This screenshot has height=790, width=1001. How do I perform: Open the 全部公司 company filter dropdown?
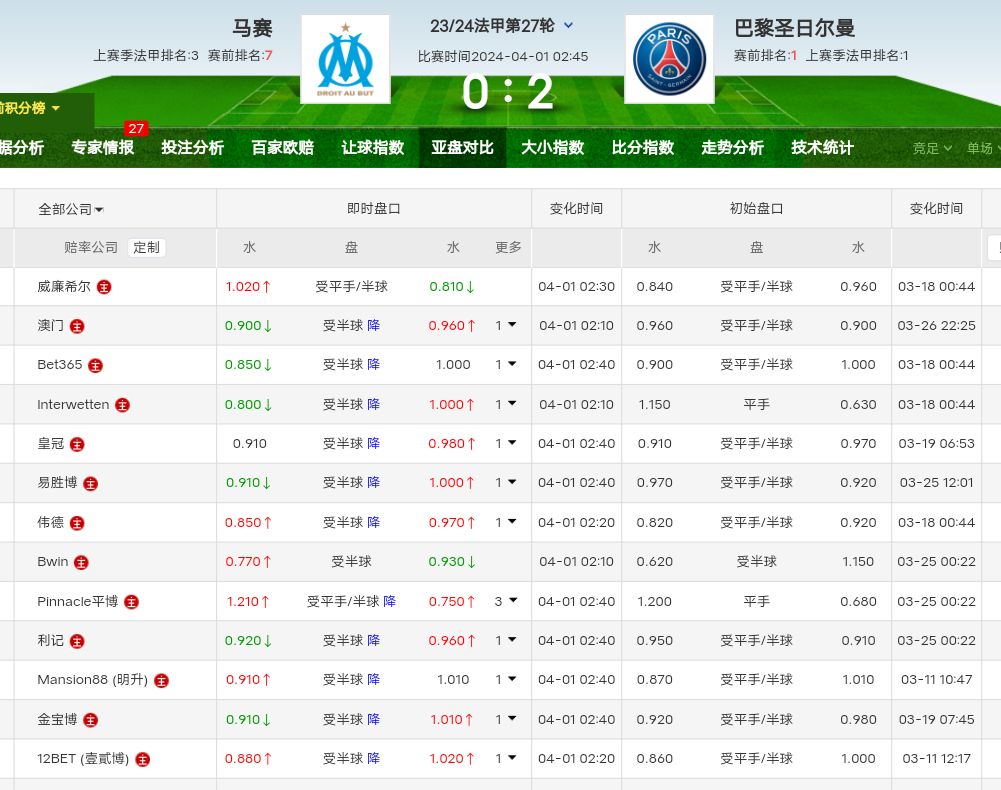click(71, 209)
